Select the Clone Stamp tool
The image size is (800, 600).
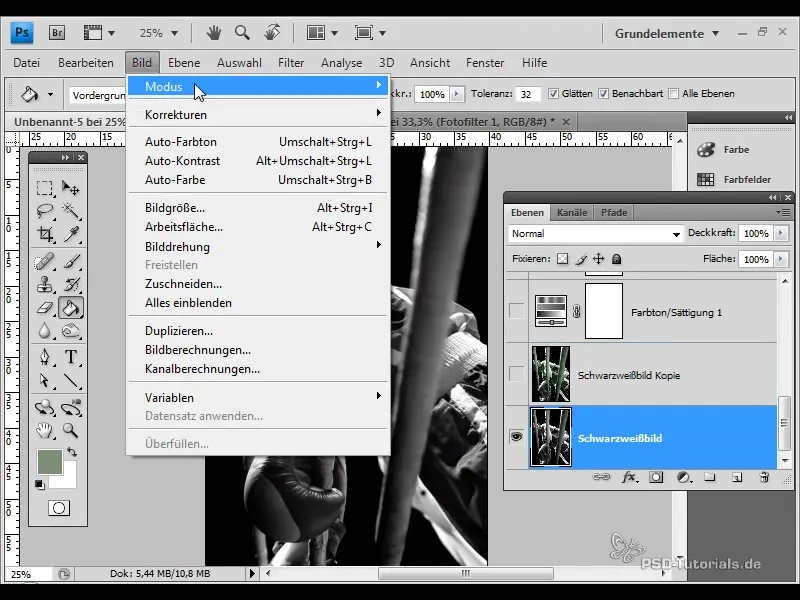(x=45, y=284)
